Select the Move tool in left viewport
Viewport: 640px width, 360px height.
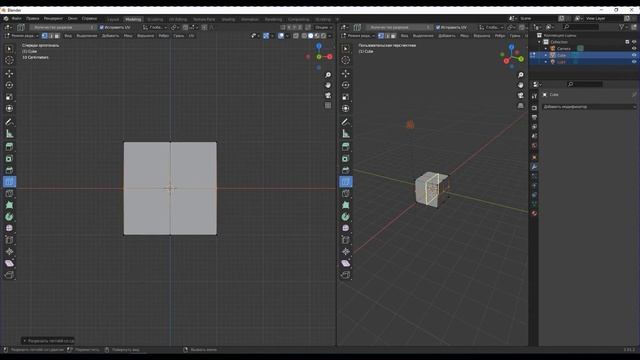coord(9,73)
